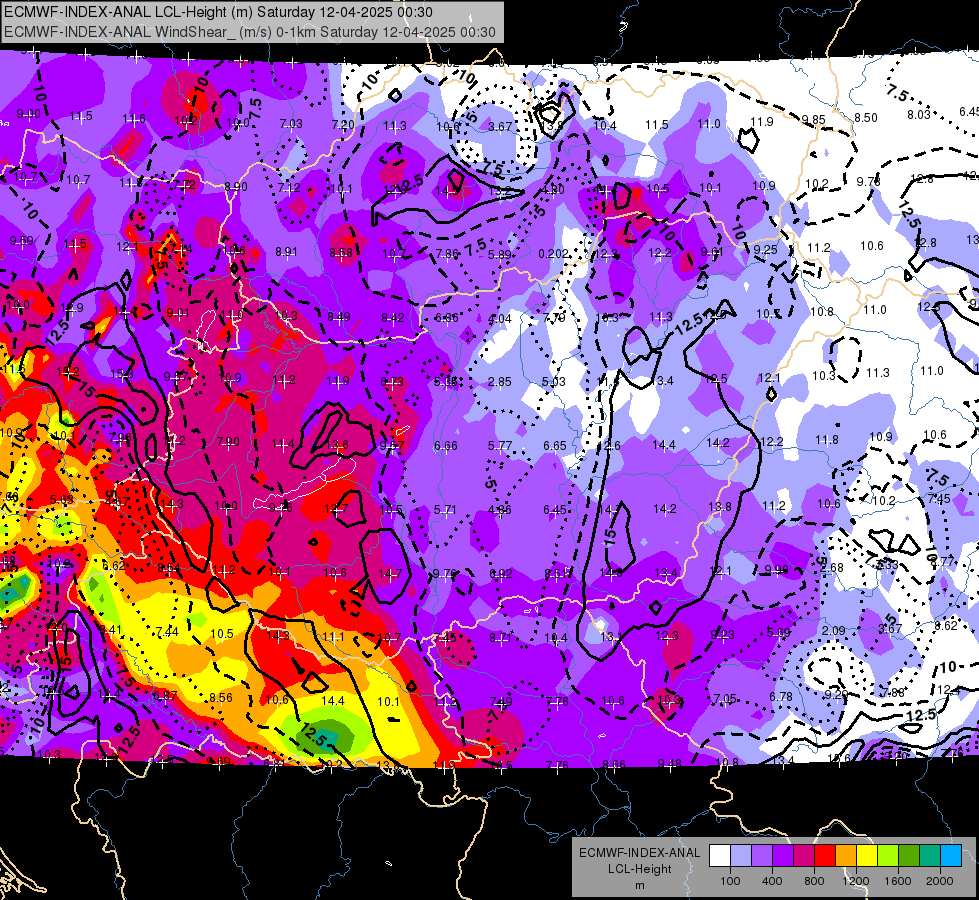The image size is (979, 900).
Task: Select the wind shear value 4.04
Action: click(499, 319)
